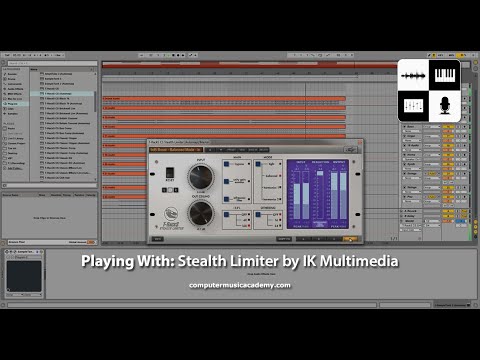
Task: Select highlighted preset slot D
Action: [351, 239]
